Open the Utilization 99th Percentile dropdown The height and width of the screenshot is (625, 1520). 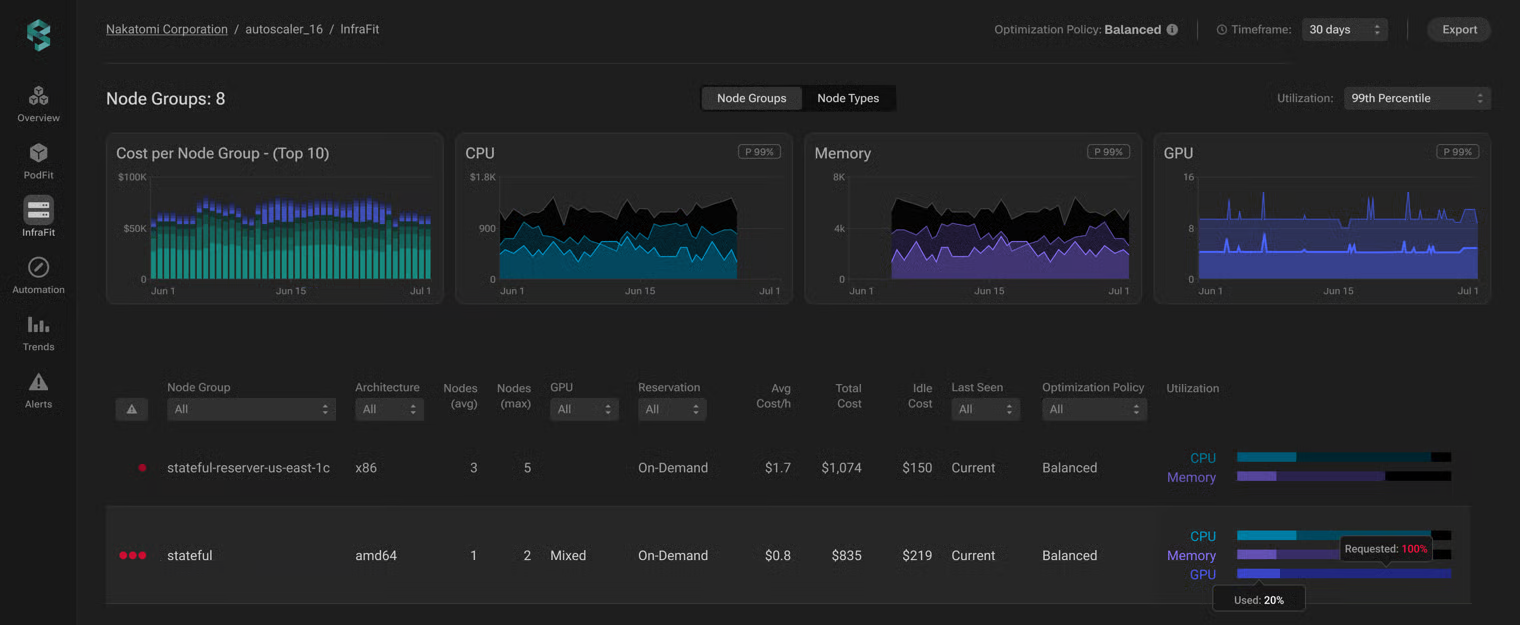coord(1417,98)
